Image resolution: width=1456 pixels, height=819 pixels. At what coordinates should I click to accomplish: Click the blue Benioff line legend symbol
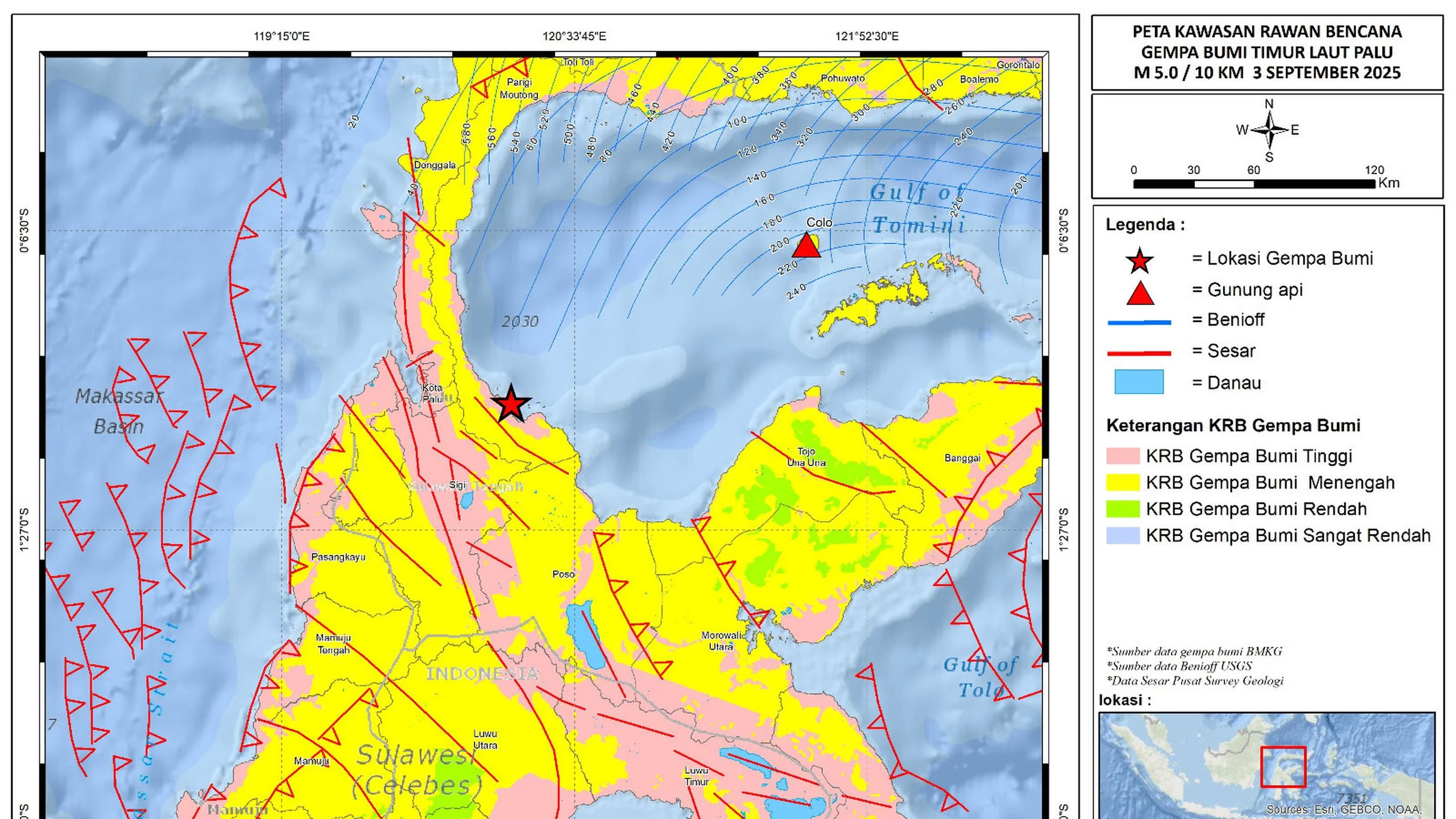(x=1139, y=322)
